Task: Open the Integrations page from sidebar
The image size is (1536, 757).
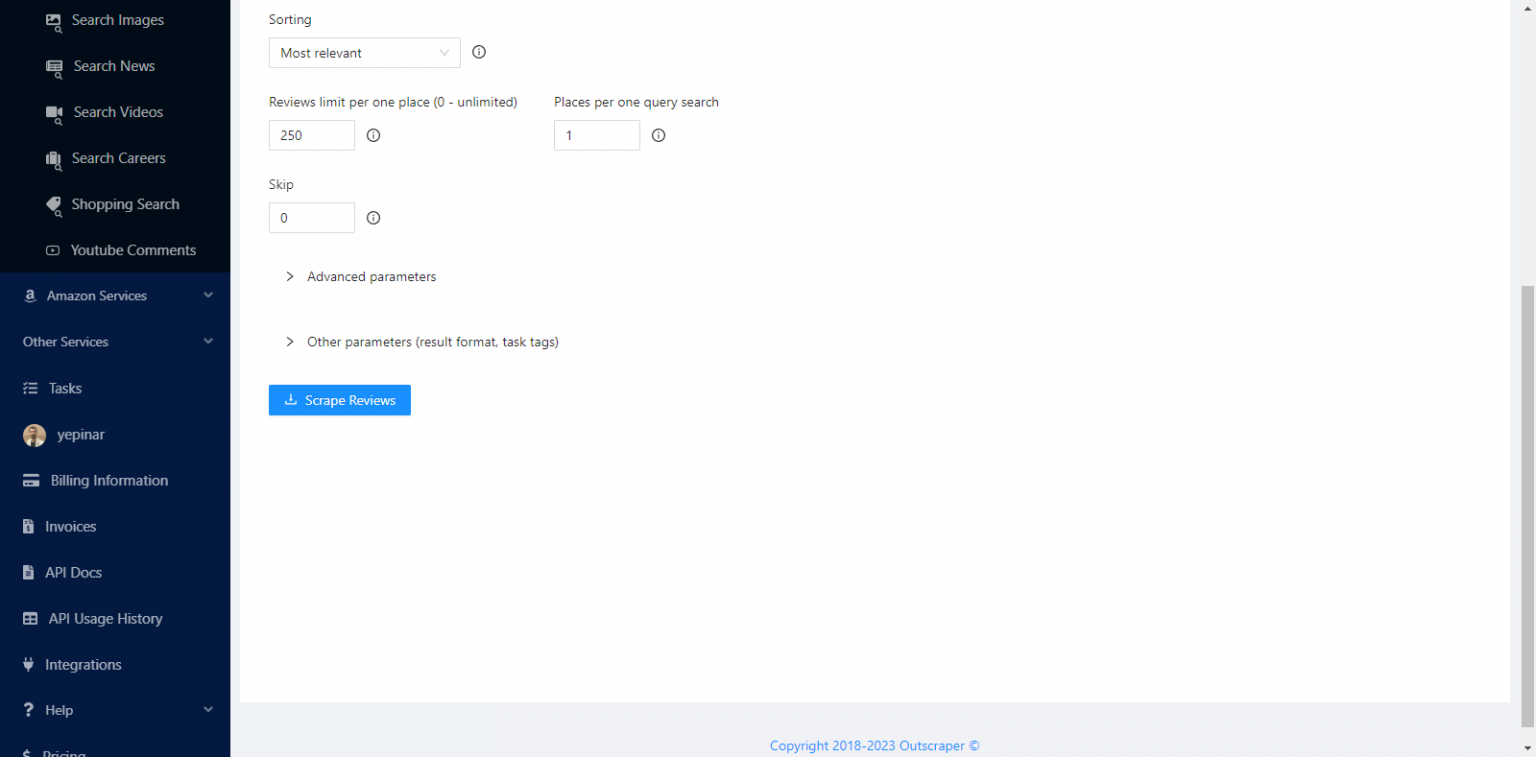Action: coord(83,664)
